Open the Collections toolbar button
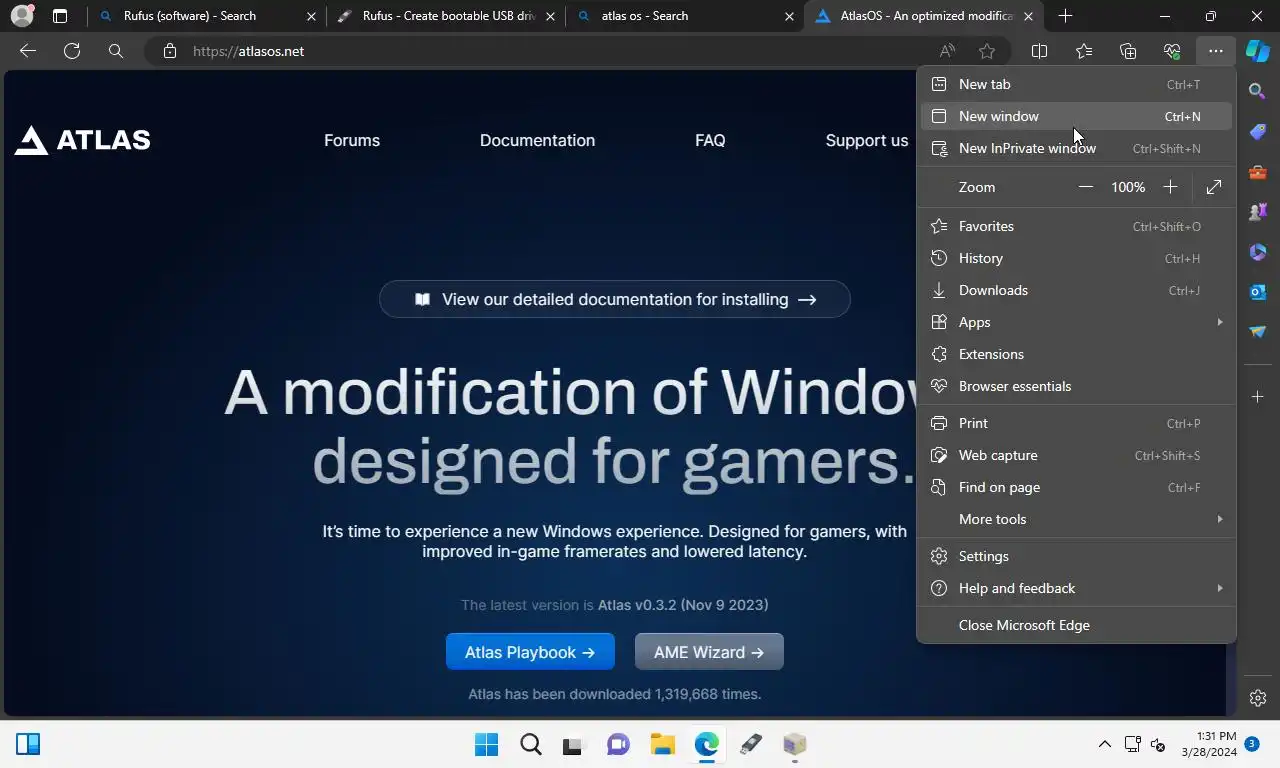This screenshot has width=1280, height=768. [1128, 51]
